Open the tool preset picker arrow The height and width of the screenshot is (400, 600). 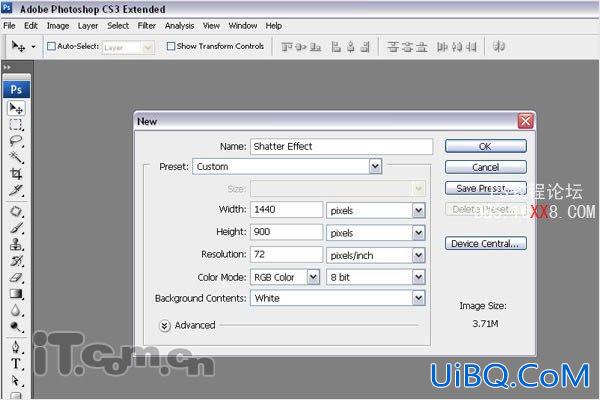click(x=33, y=47)
